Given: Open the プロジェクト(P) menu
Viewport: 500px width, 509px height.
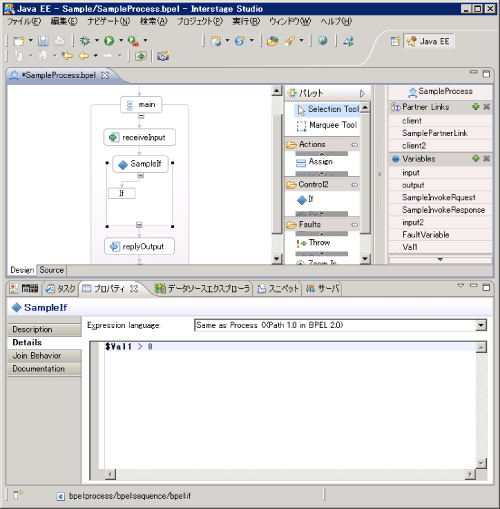Looking at the screenshot, I should 200,22.
